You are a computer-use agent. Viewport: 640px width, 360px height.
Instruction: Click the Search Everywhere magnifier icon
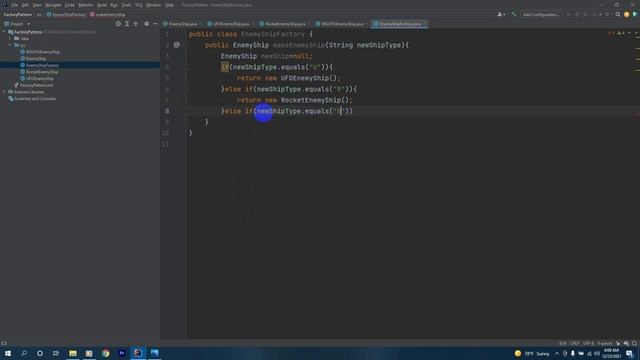click(618, 15)
